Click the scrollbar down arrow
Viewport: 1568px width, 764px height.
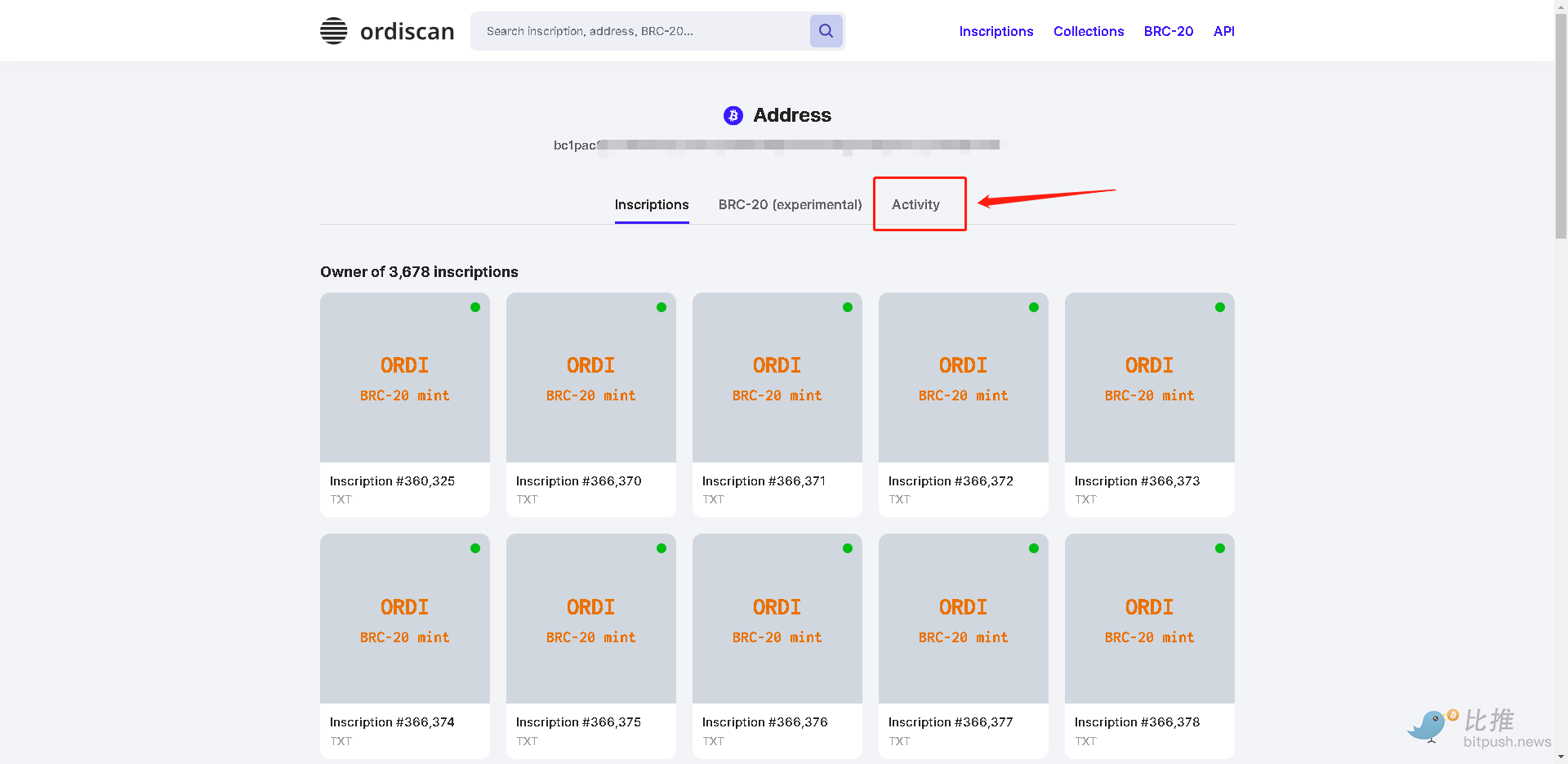(1561, 757)
